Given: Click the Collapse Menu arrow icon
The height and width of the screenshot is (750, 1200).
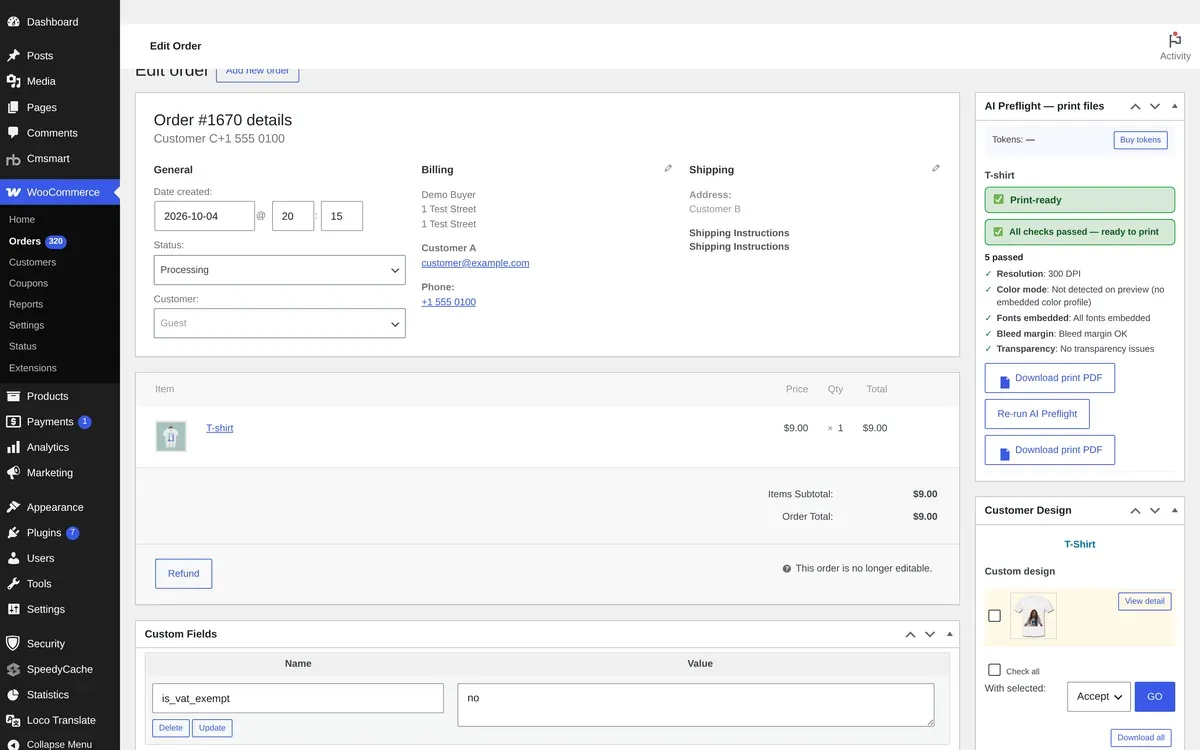Looking at the screenshot, I should 13,744.
